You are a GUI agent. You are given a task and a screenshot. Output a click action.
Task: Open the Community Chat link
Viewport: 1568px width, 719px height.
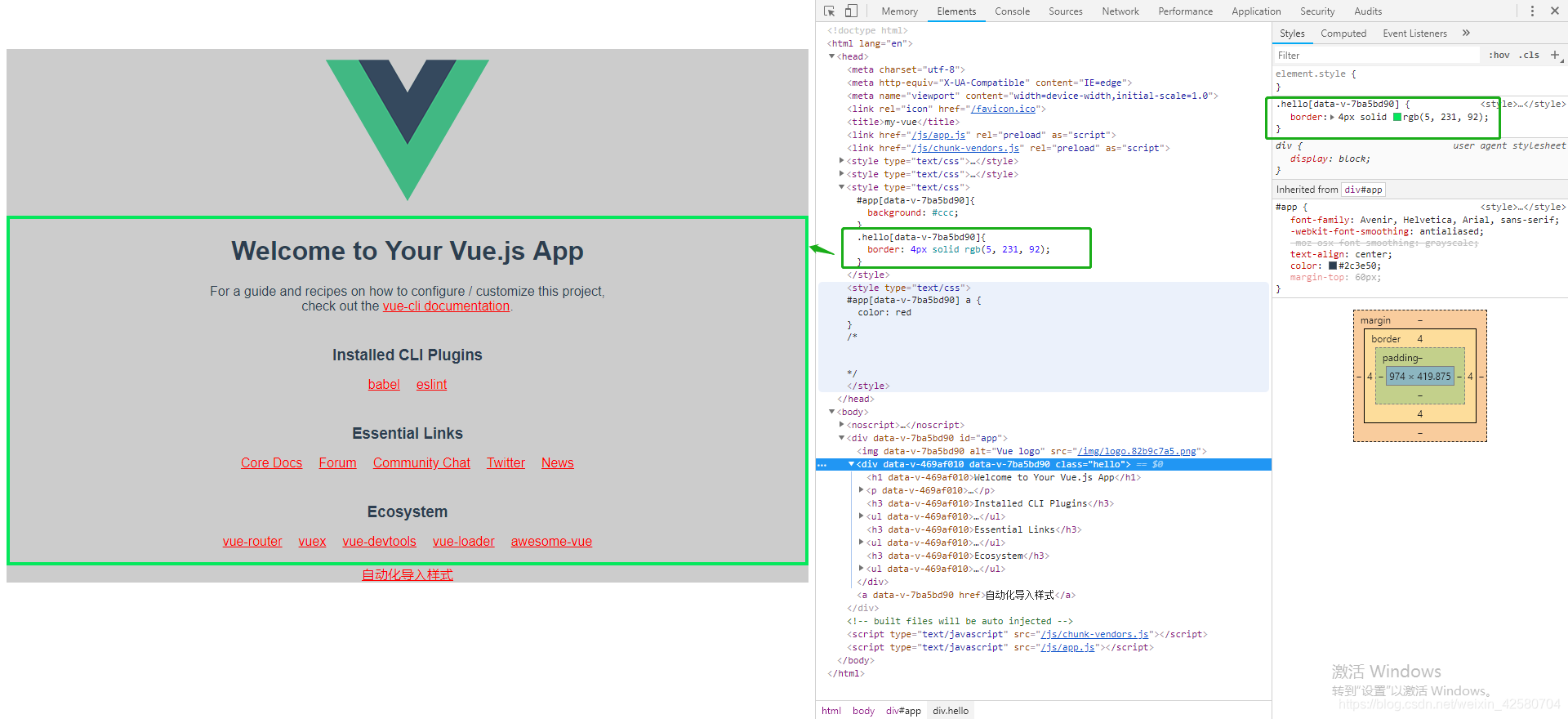[421, 463]
